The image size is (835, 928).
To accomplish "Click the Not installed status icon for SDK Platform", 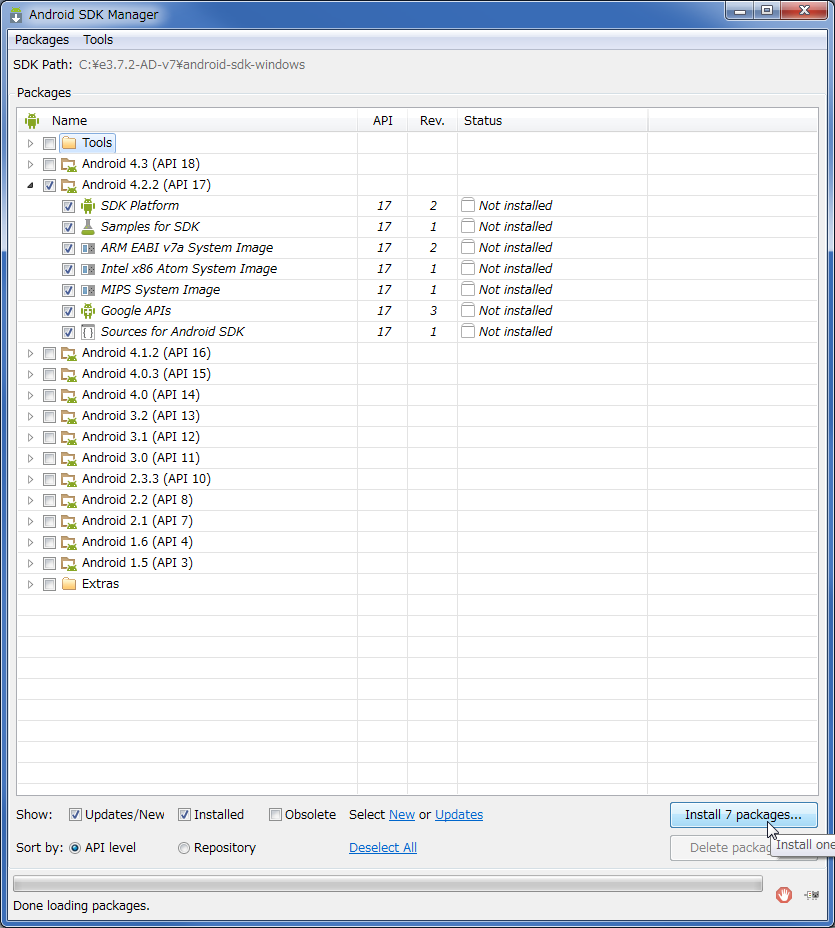I will pyautogui.click(x=468, y=205).
